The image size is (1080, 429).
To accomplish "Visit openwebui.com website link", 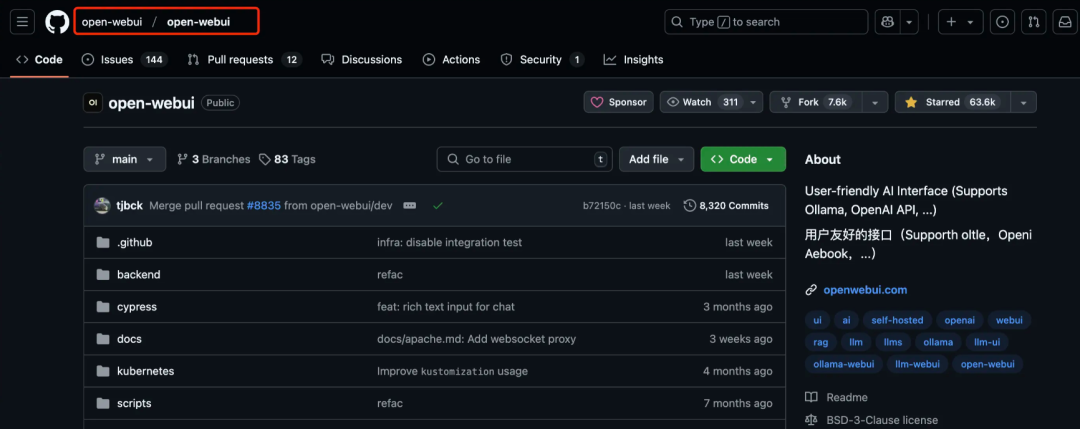I will coord(865,290).
